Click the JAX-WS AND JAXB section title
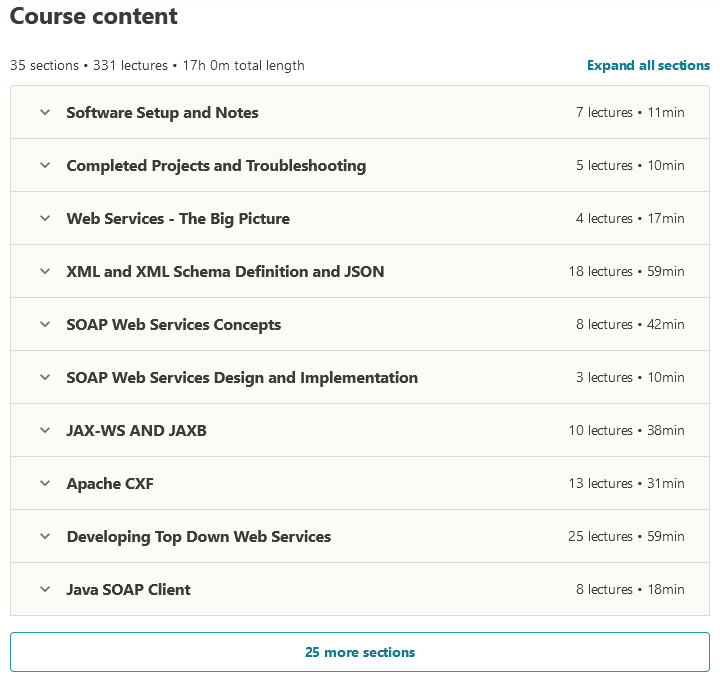Screen dimensions: 720x684 coord(136,430)
